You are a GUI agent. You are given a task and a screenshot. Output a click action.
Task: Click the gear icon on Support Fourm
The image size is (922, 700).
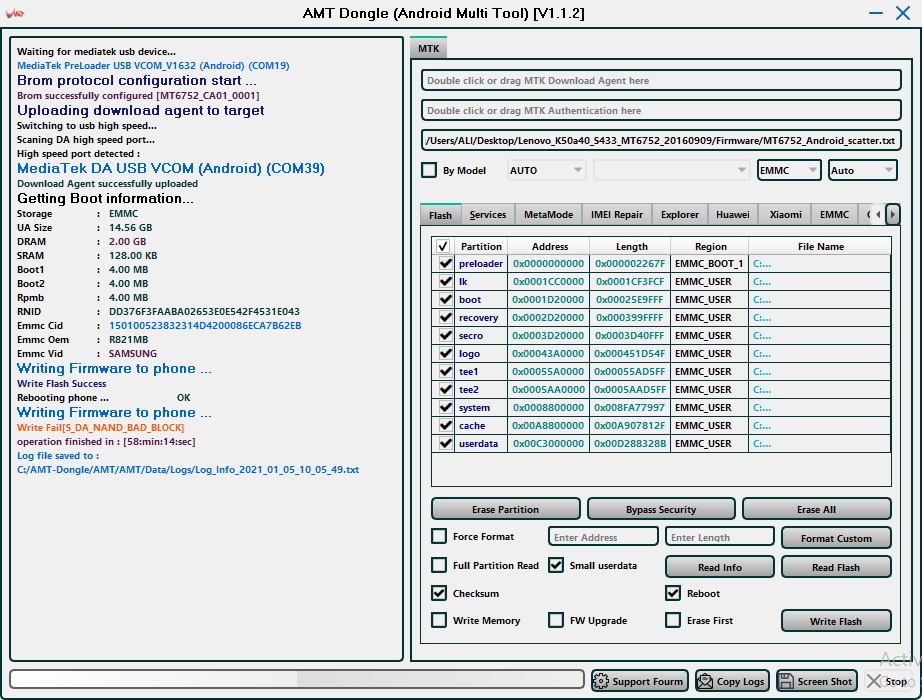[600, 681]
